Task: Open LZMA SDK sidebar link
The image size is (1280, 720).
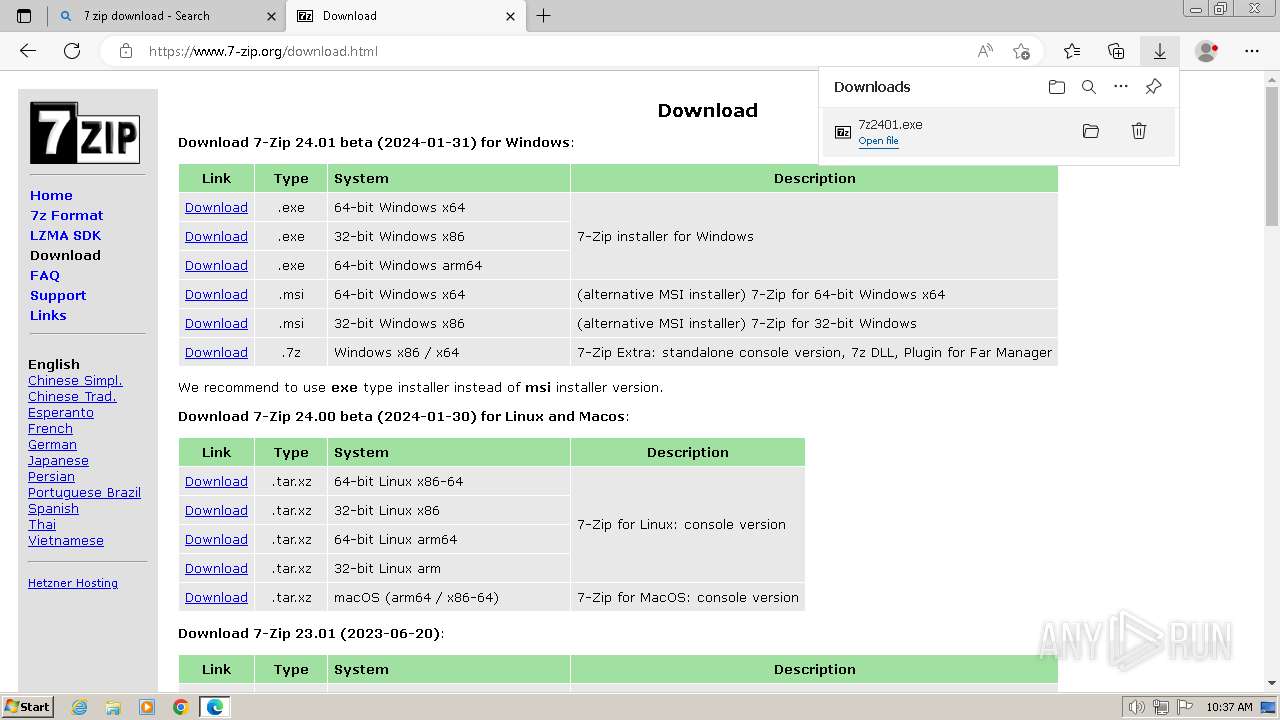Action: click(65, 235)
